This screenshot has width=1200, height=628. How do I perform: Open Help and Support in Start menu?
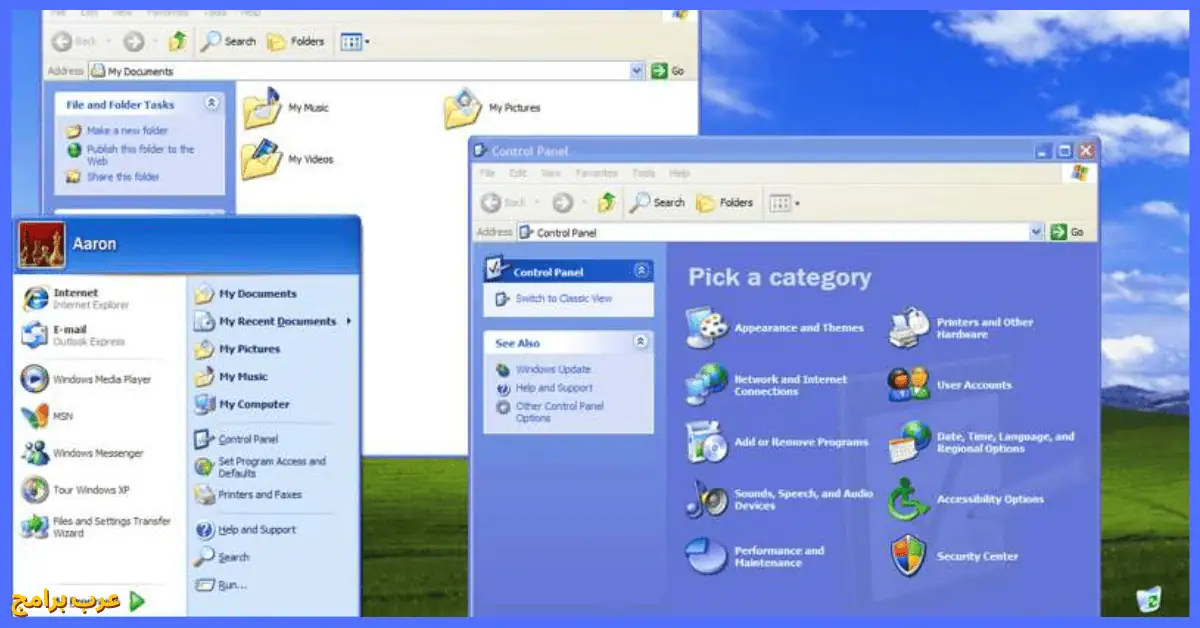pos(245,530)
